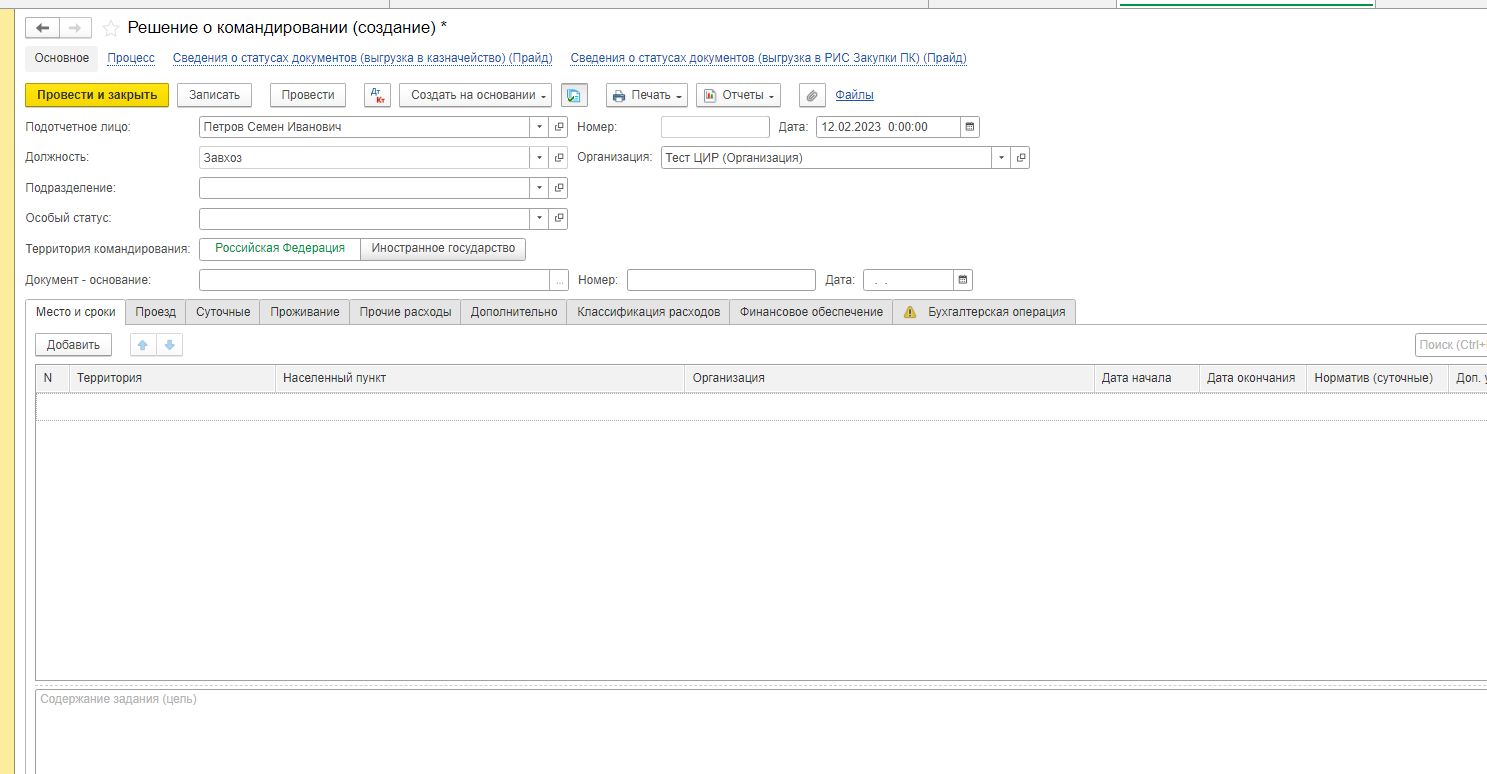
Task: Sort by Дата окончания column header
Action: tap(1253, 378)
